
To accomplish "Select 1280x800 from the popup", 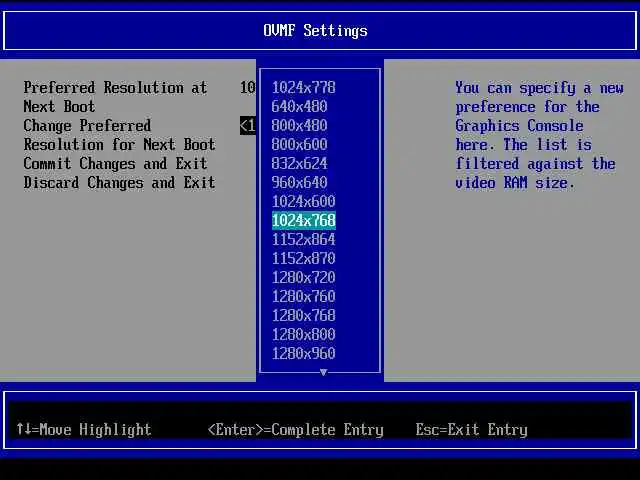I will pyautogui.click(x=303, y=334).
